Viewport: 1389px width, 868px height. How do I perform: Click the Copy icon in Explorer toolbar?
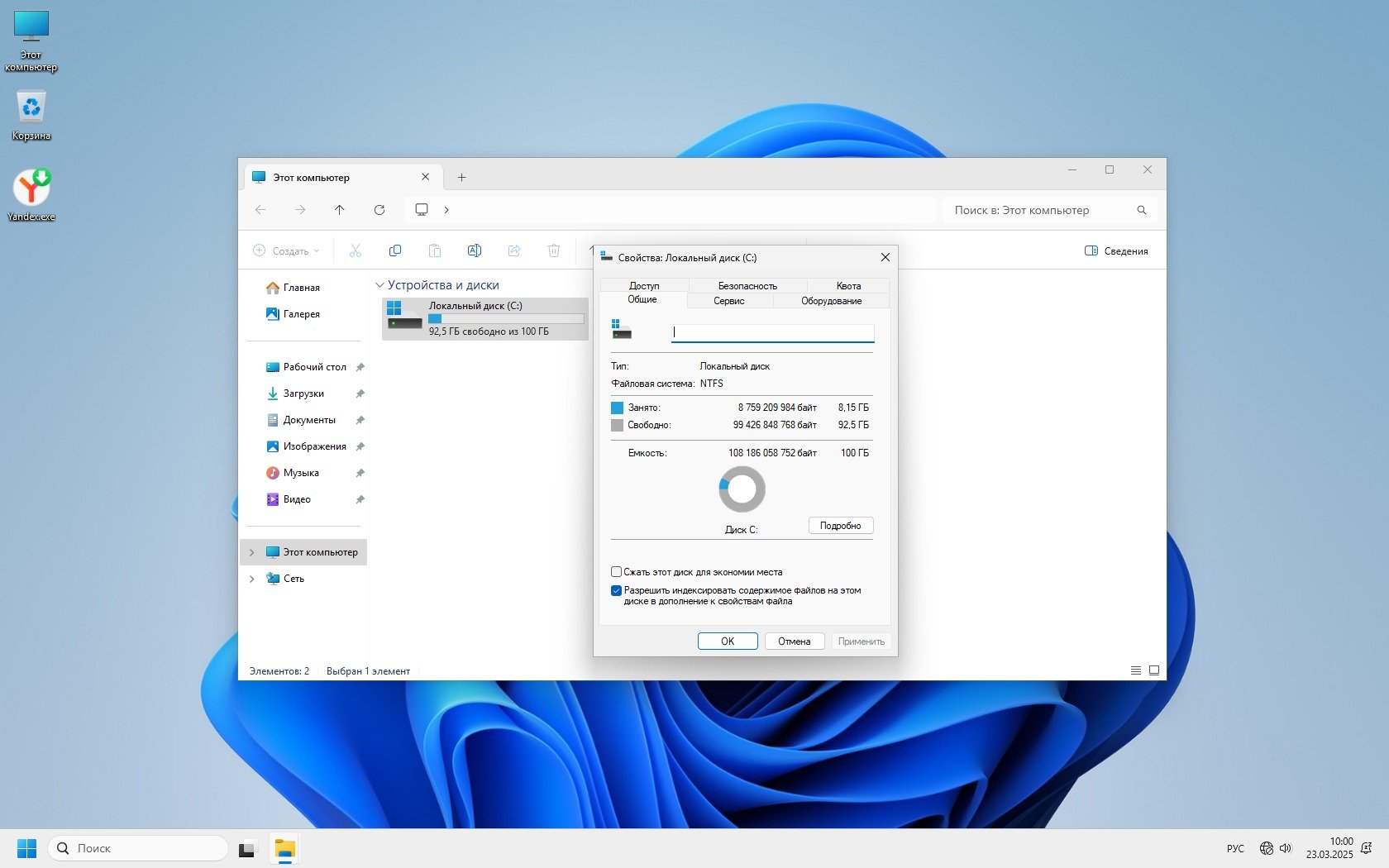(x=395, y=250)
